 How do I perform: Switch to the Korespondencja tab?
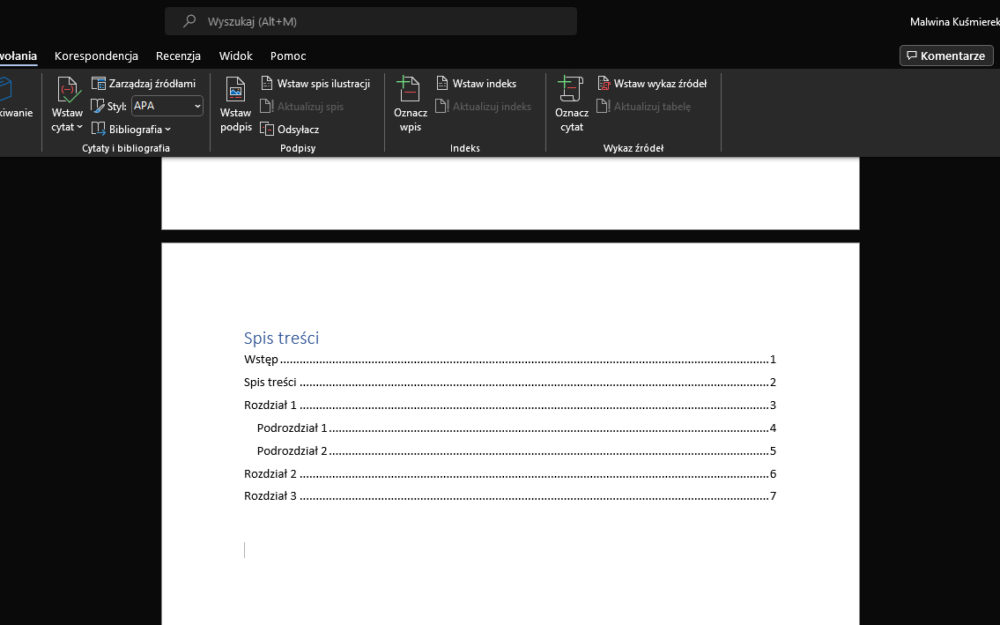pos(96,56)
